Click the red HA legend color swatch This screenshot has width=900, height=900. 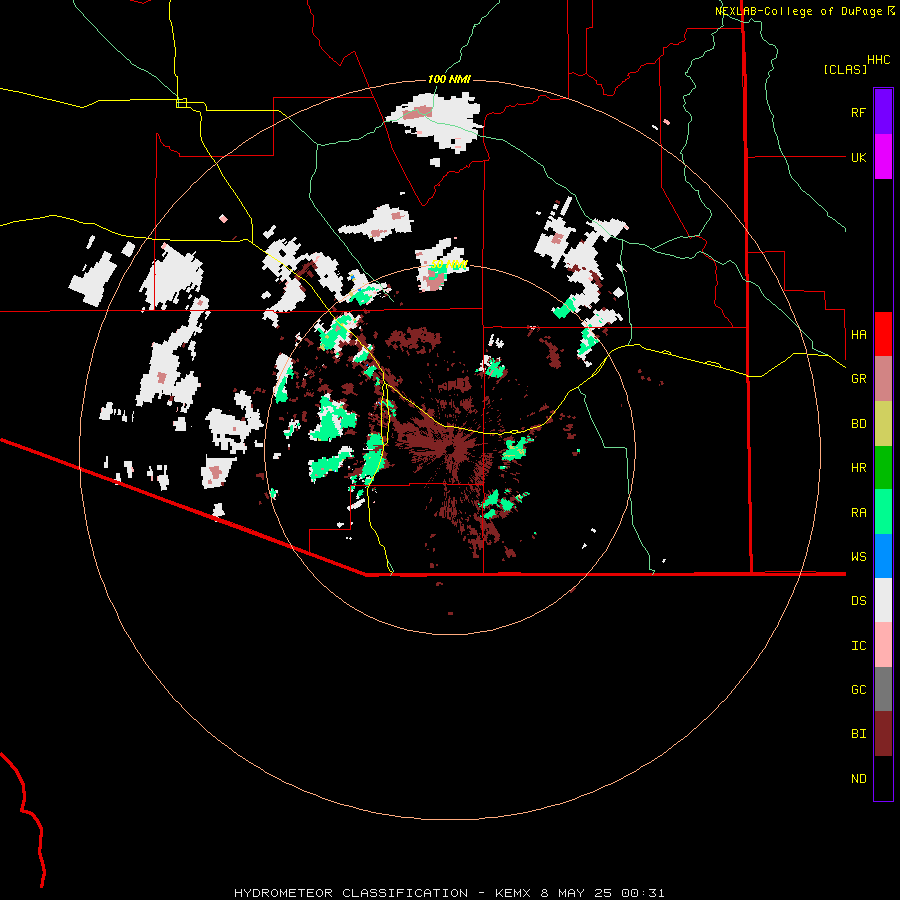[x=883, y=334]
